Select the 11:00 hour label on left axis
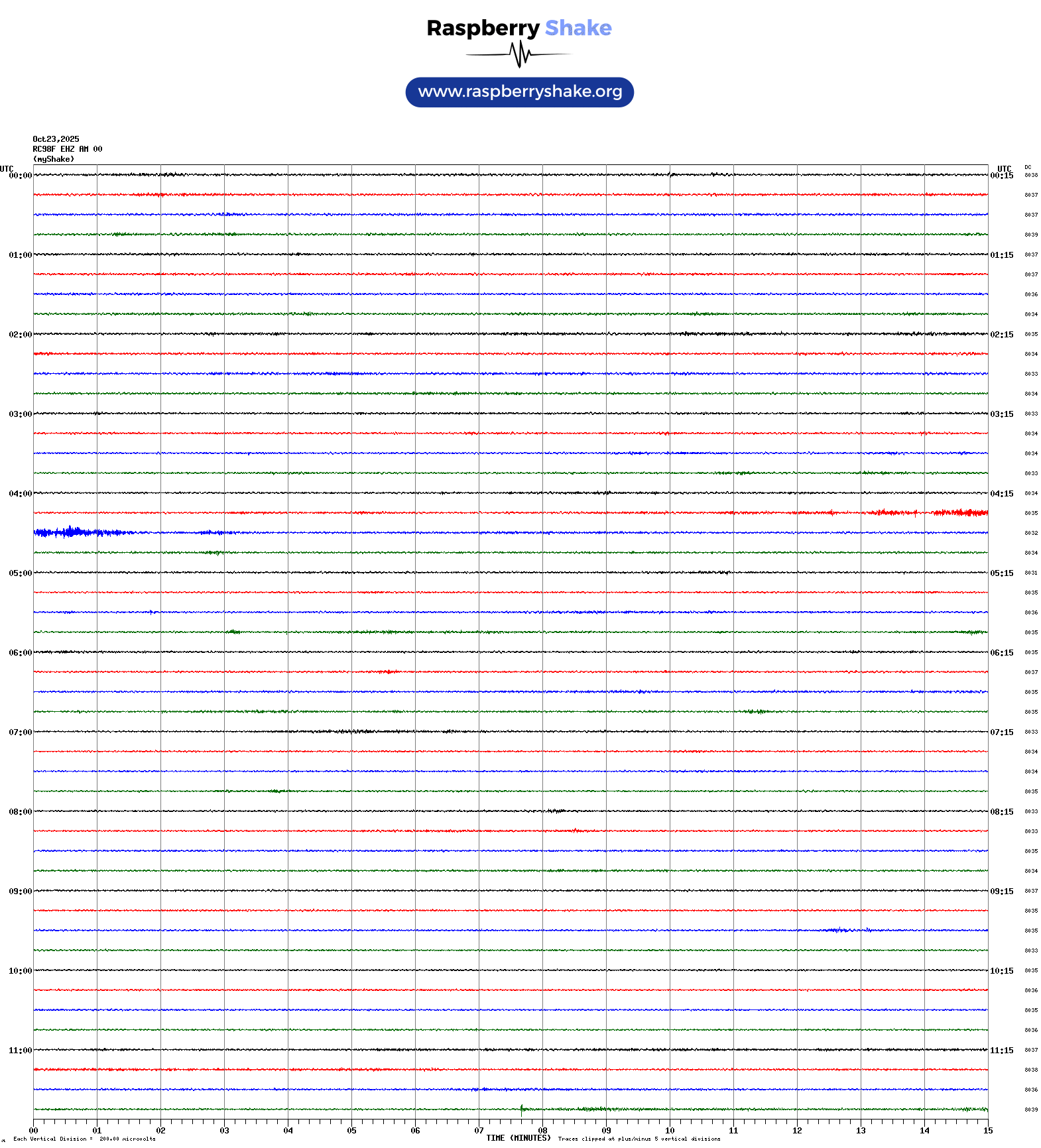The height and width of the screenshot is (1148, 1041). pyautogui.click(x=20, y=1051)
